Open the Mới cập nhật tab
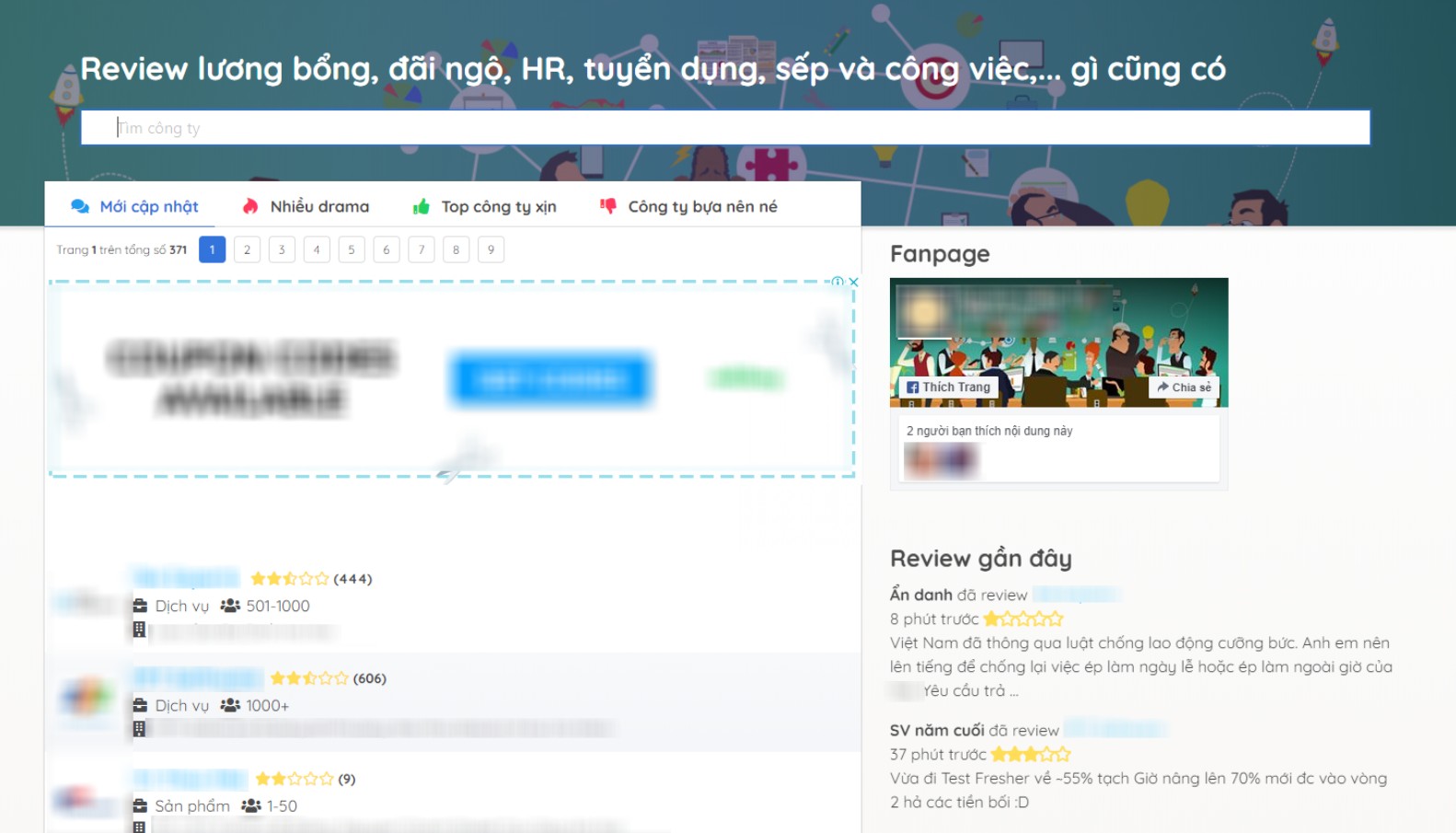Screen dimensions: 1456x833 134,206
